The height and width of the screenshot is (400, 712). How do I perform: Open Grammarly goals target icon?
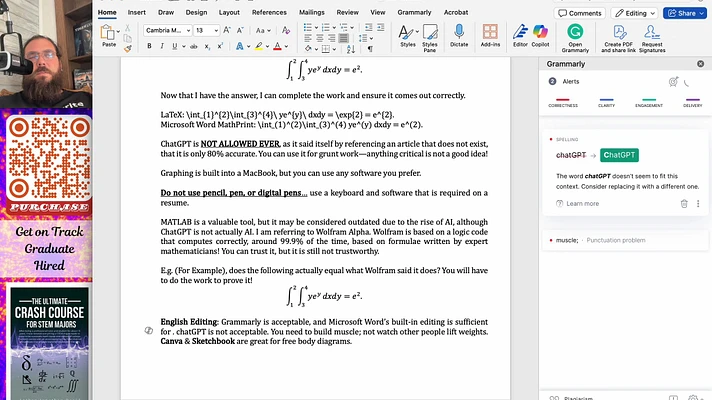673,82
